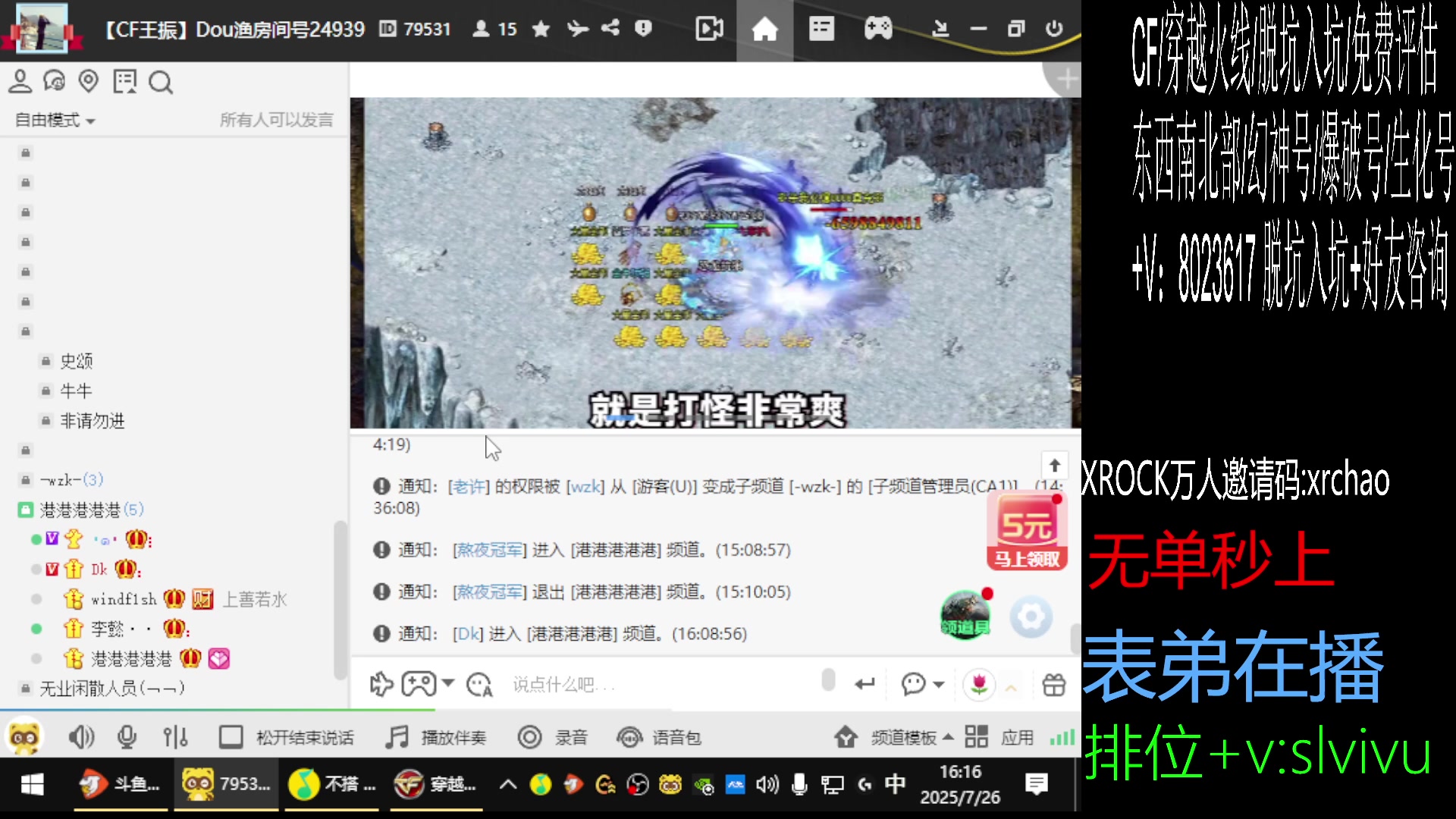Open Windows Start menu
The height and width of the screenshot is (819, 1456).
(32, 784)
